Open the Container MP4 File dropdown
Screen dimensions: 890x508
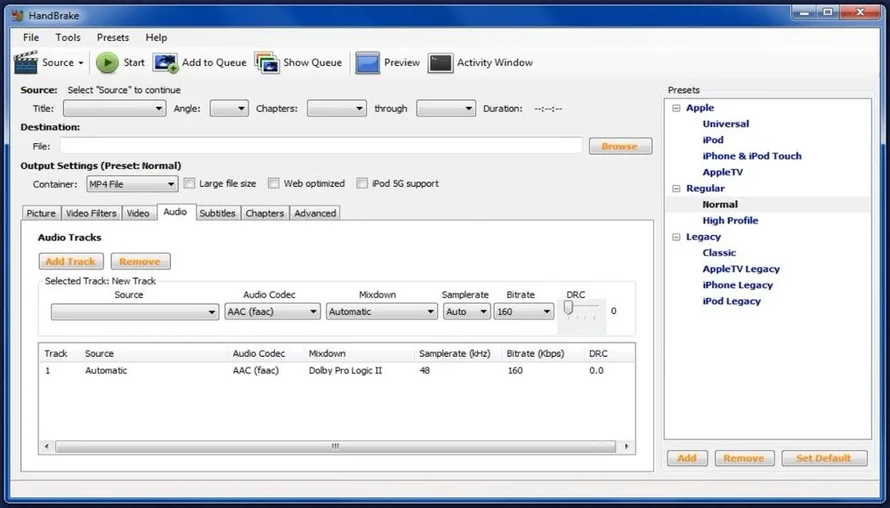click(x=132, y=184)
